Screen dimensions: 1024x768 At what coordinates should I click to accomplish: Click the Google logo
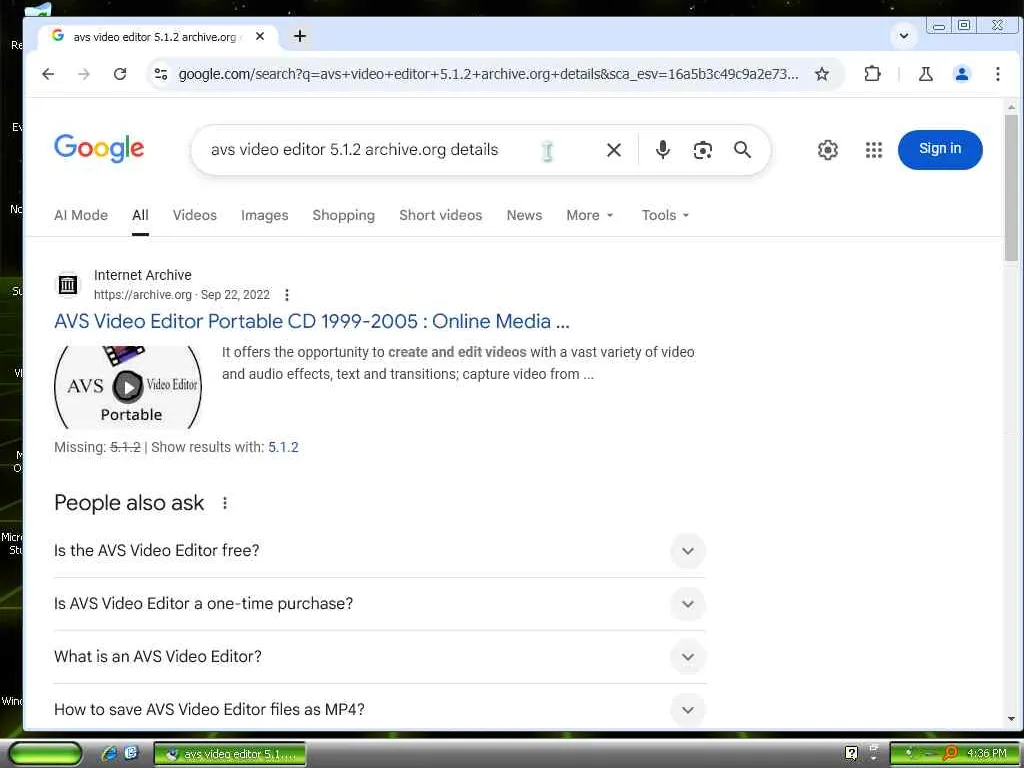pos(99,148)
